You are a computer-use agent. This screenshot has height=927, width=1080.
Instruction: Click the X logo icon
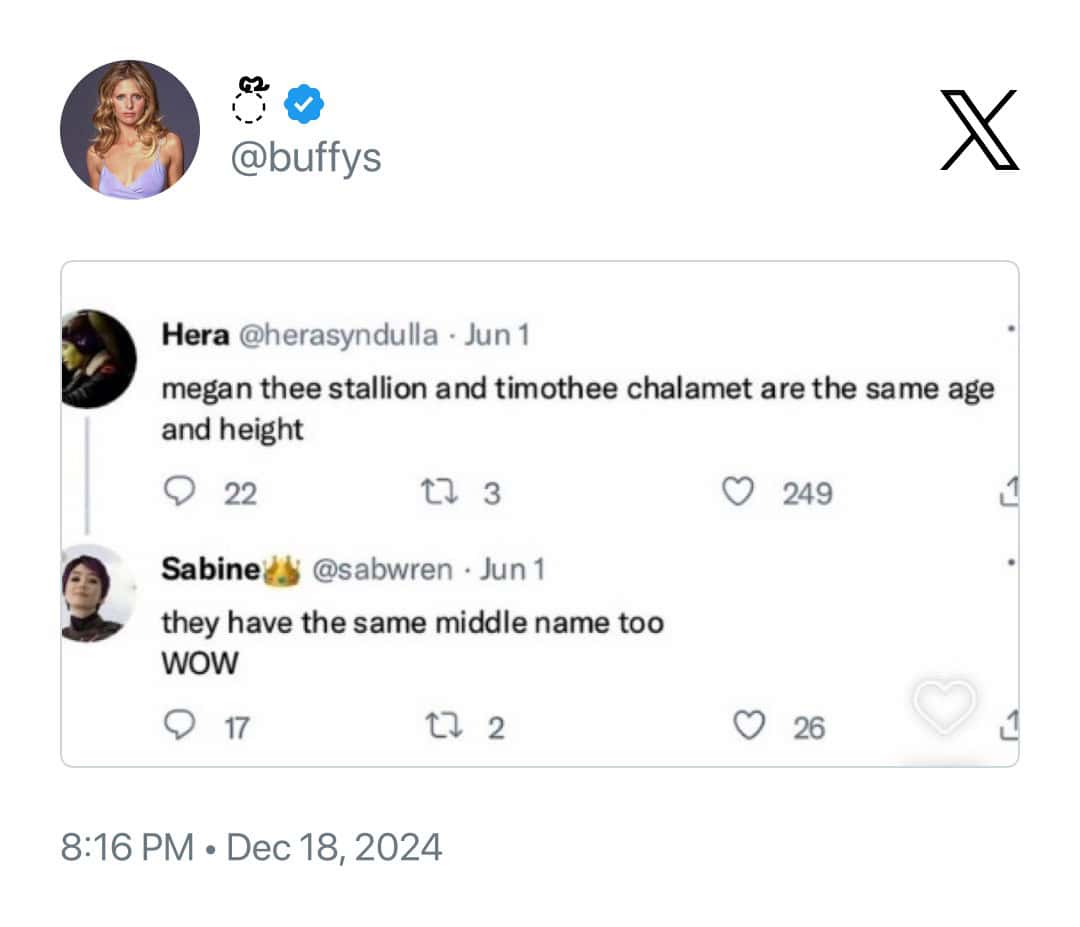(979, 130)
